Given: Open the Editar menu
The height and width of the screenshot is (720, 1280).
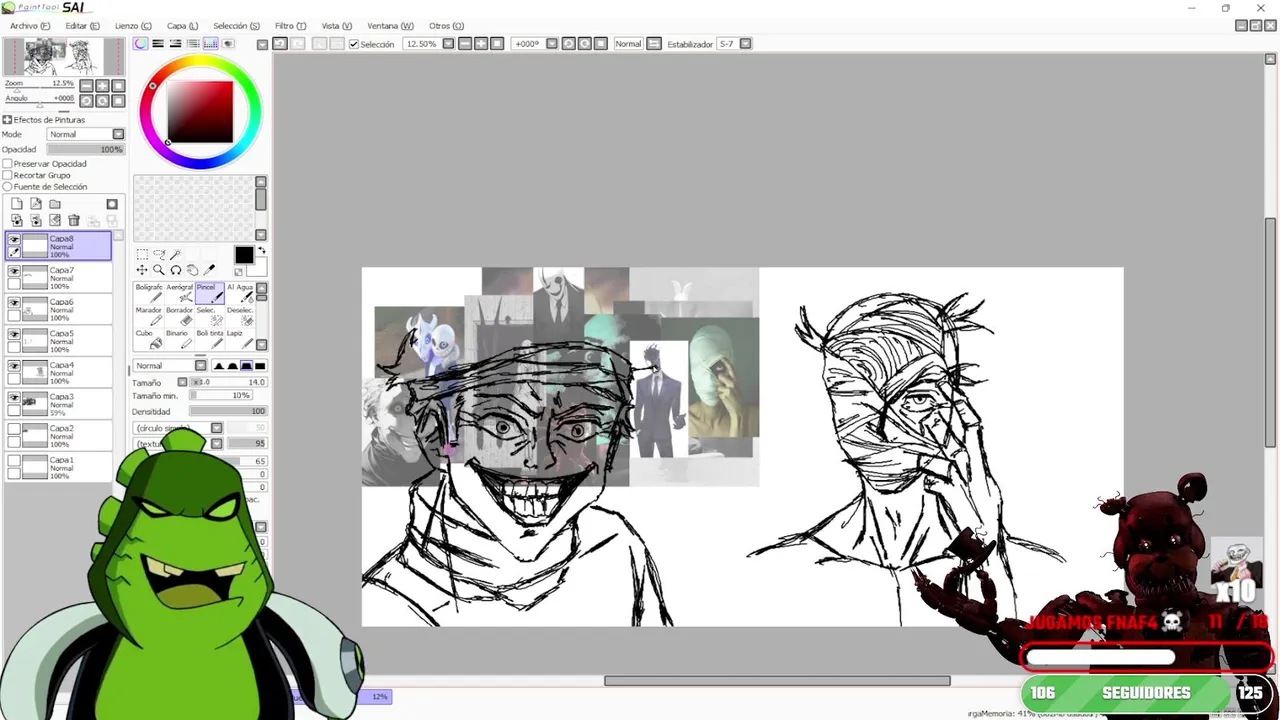Looking at the screenshot, I should tap(82, 26).
